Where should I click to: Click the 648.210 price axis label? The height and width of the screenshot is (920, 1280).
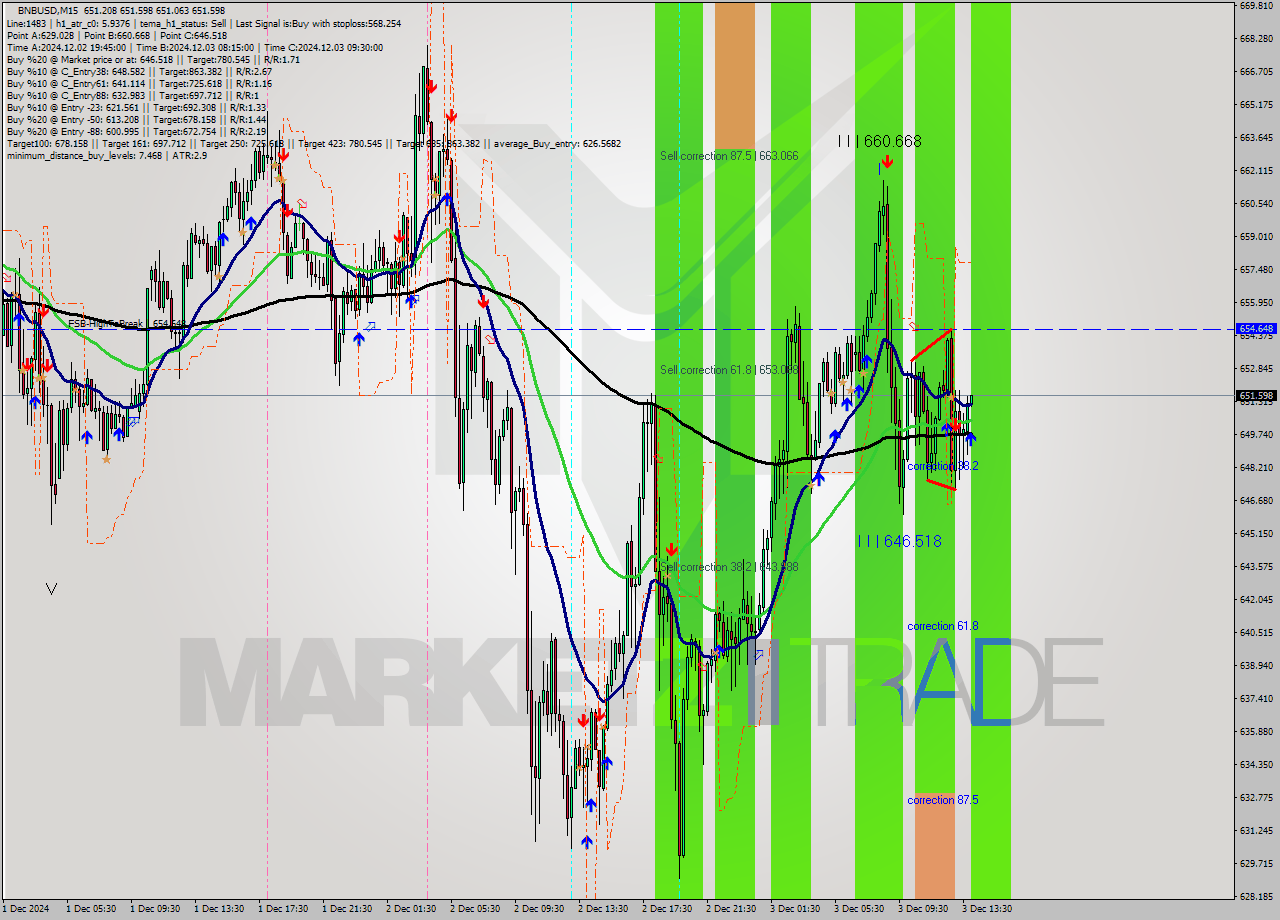click(1255, 467)
